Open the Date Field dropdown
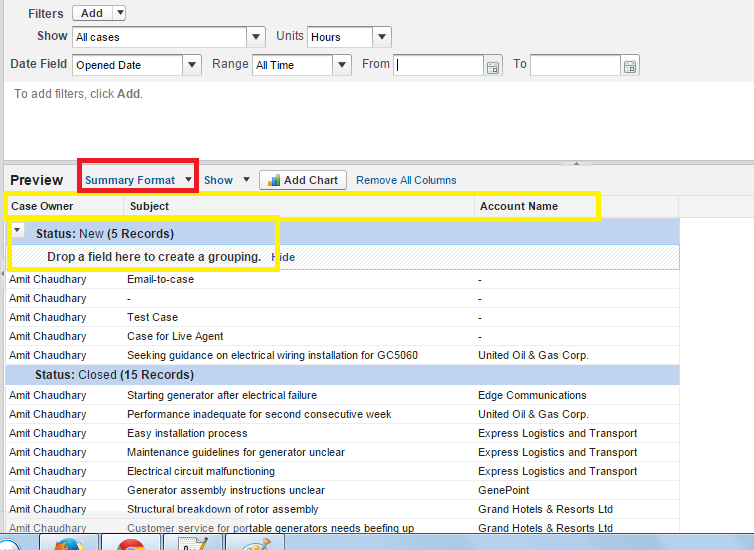754x550 pixels. click(x=192, y=65)
